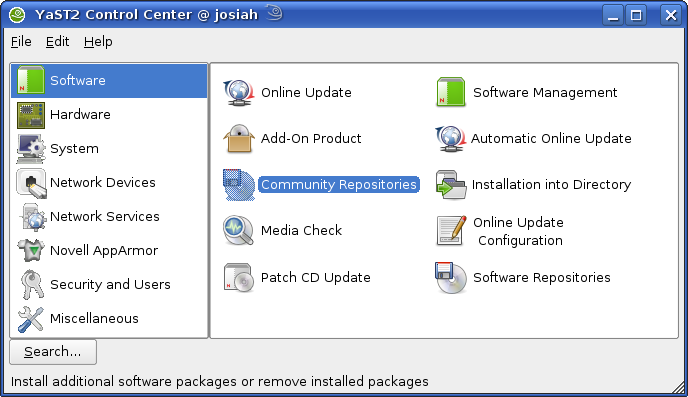688x397 pixels.
Task: Click the YaST logo in title bar
Action: [x=17, y=15]
